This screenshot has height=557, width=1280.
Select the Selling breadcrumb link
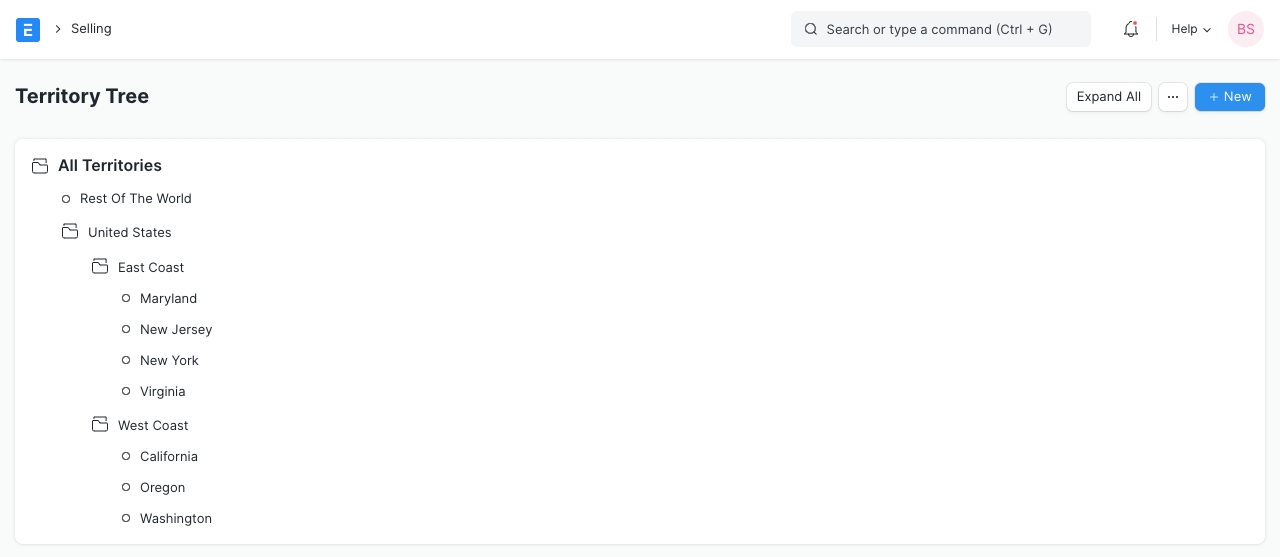click(91, 29)
